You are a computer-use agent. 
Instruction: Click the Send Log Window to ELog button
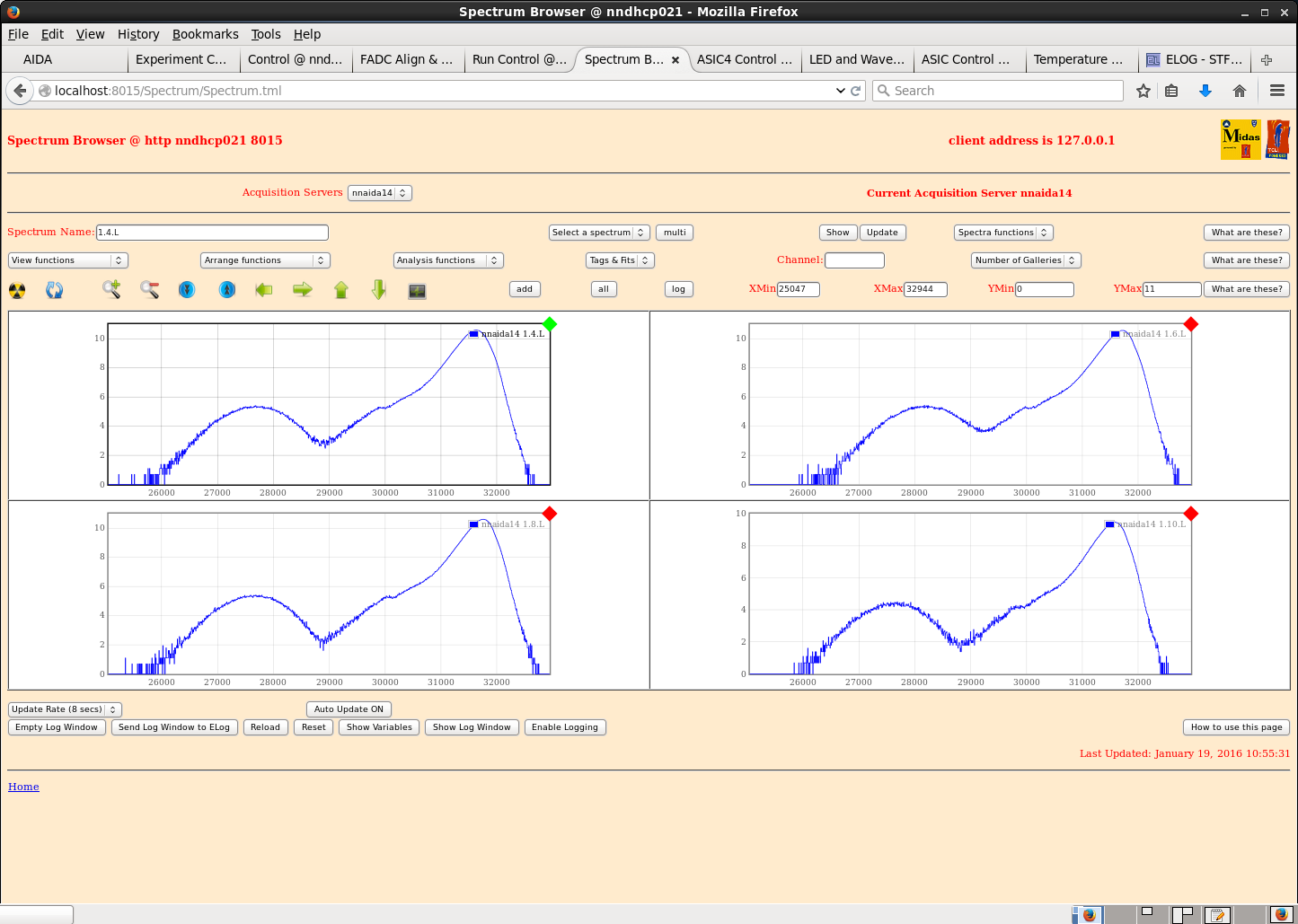[174, 727]
